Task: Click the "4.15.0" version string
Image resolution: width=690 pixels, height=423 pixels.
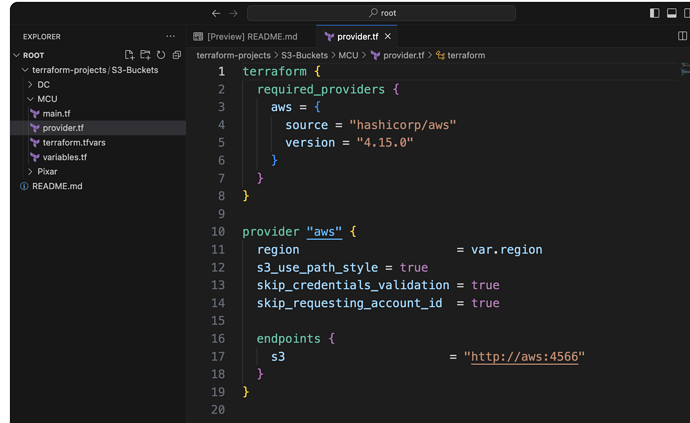Action: 385,143
